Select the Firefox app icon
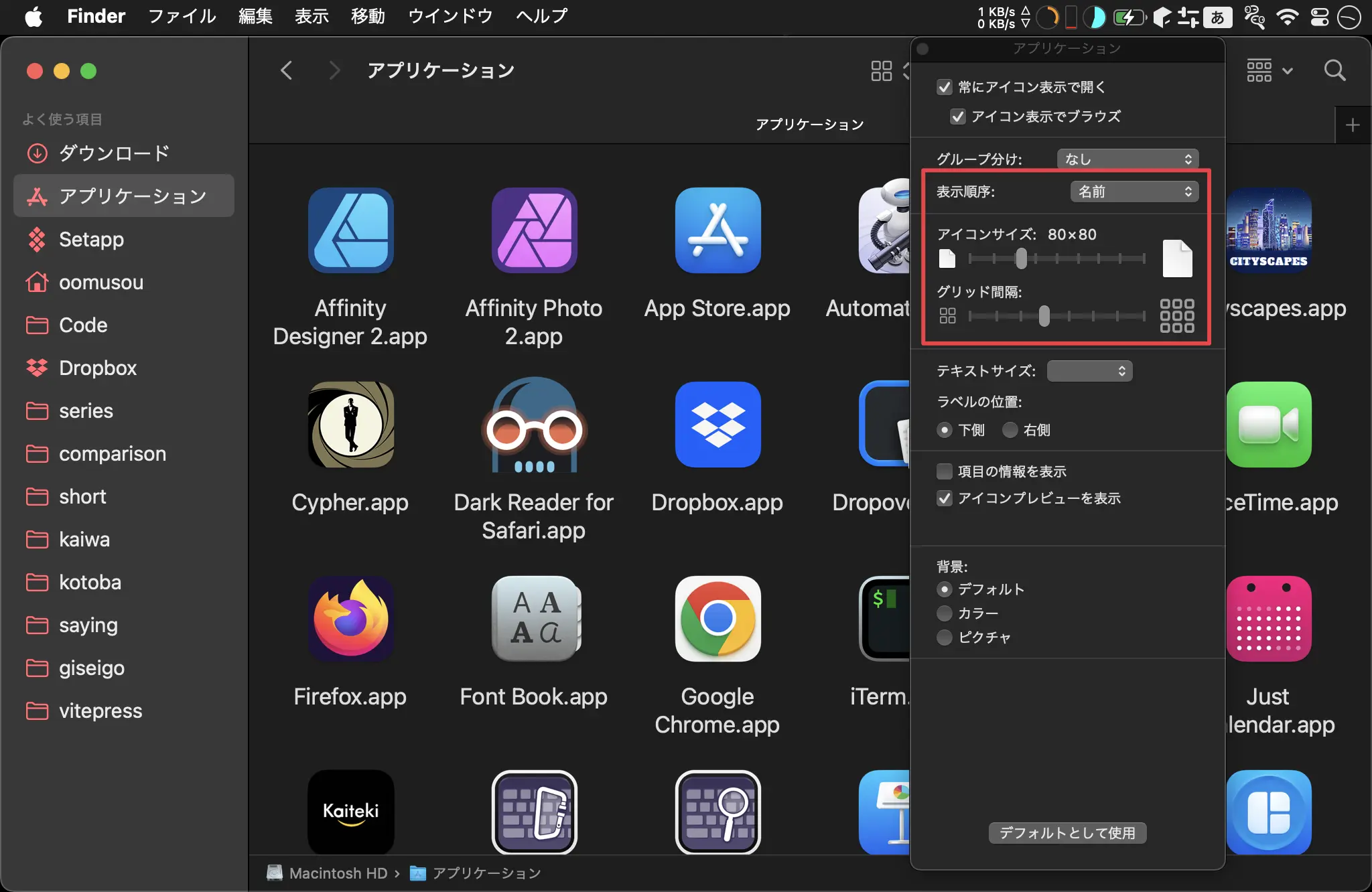Viewport: 1372px width, 892px height. pos(350,619)
